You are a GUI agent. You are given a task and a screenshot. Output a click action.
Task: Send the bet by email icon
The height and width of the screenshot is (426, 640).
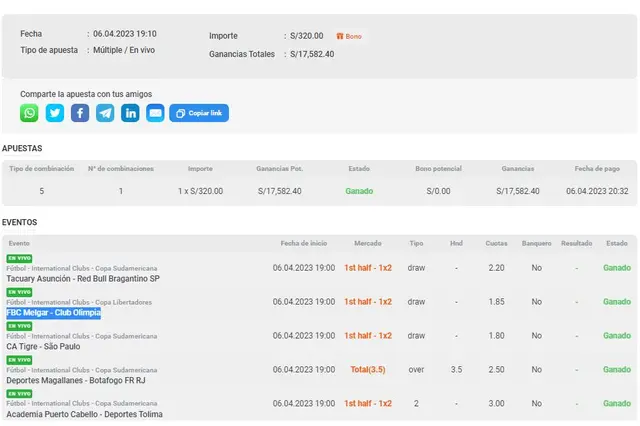pos(155,113)
